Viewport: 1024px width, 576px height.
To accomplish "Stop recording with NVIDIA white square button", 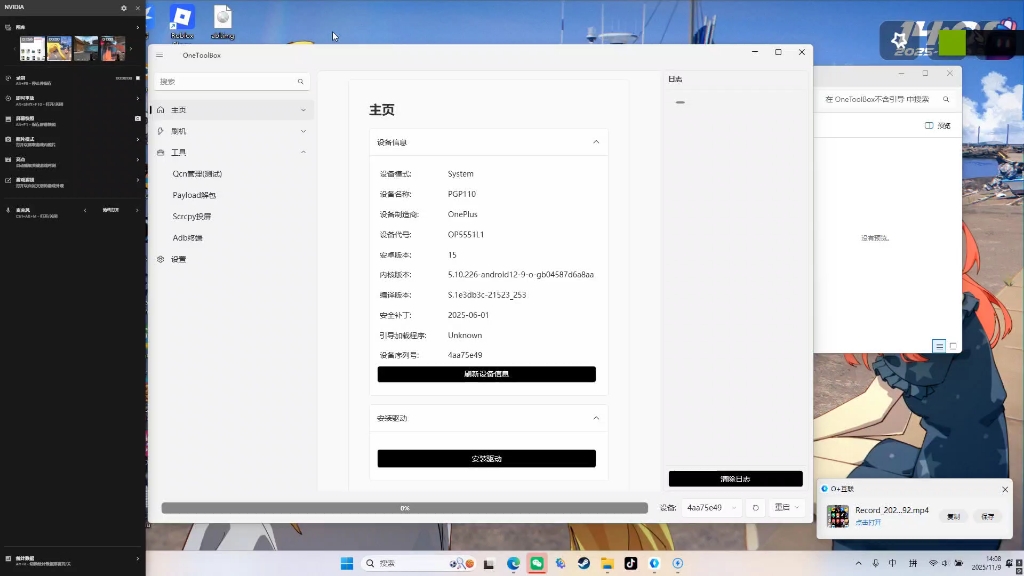I will point(137,78).
